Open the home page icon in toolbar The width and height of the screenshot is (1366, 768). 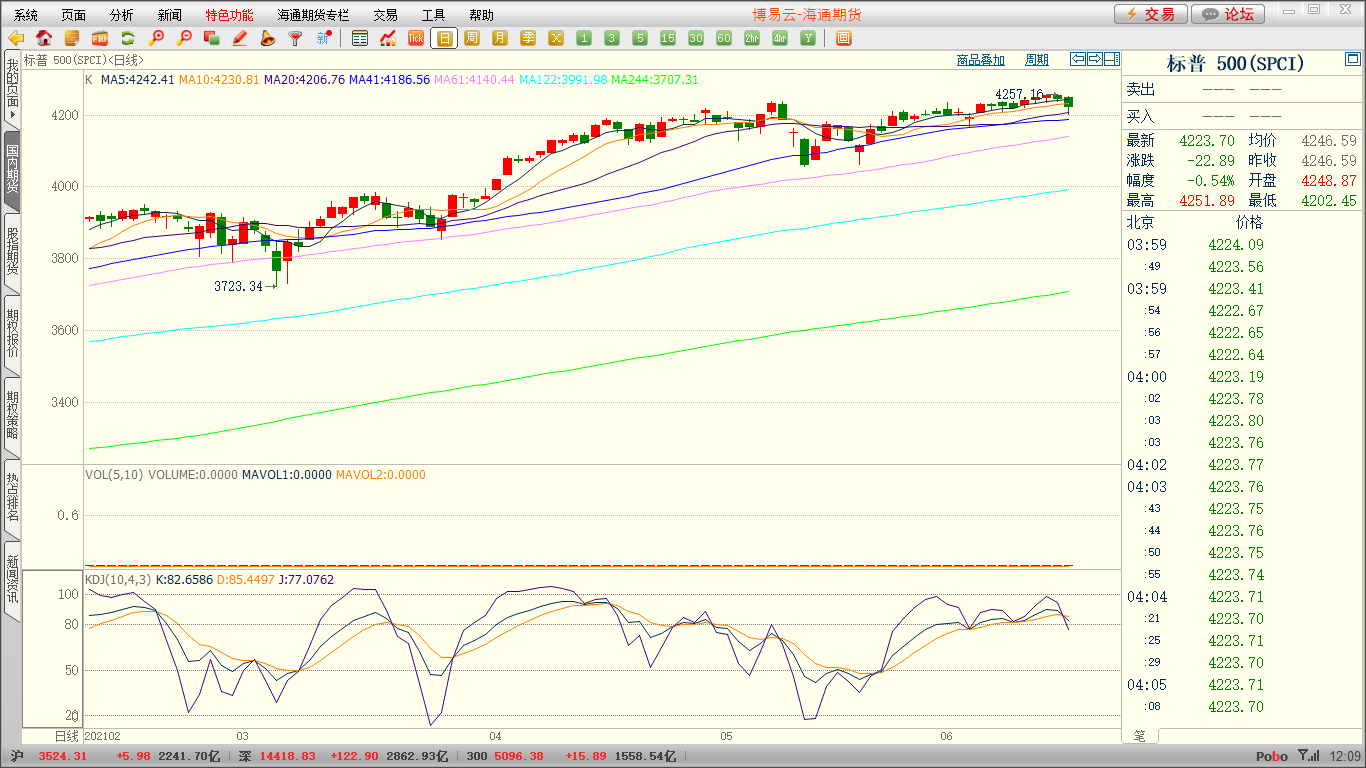44,39
